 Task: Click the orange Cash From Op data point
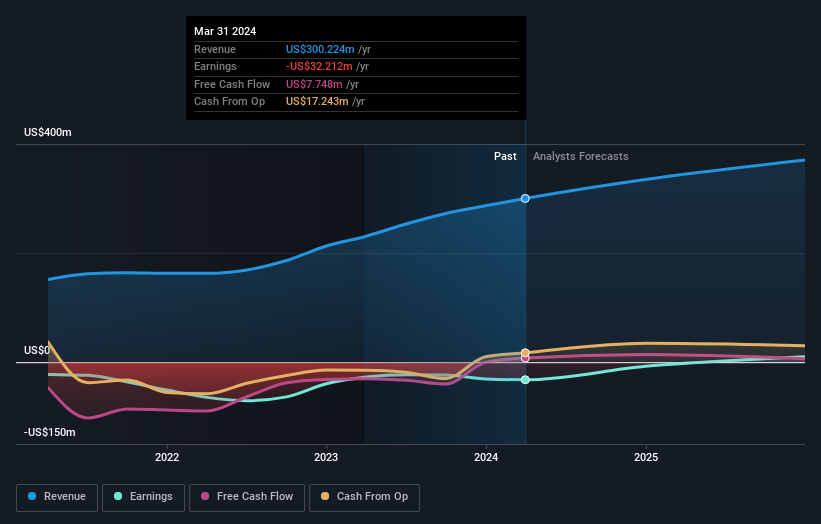[x=525, y=352]
